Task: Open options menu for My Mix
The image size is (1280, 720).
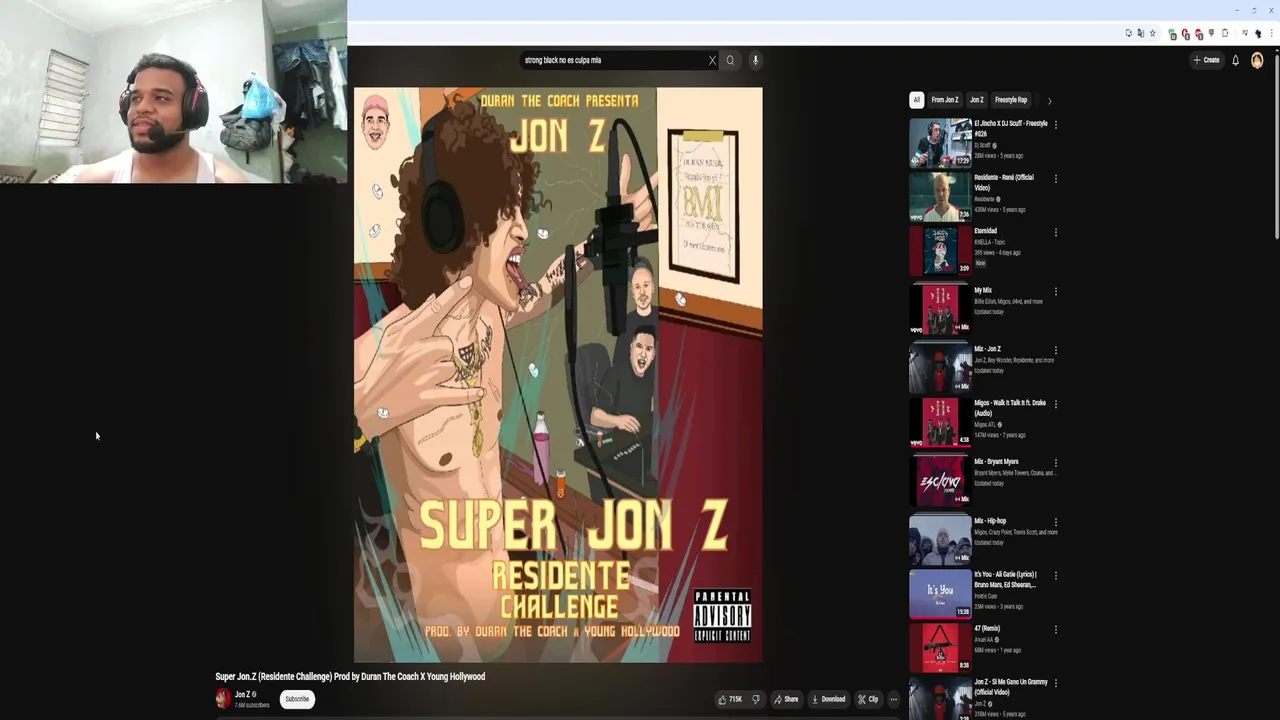Action: click(1056, 292)
